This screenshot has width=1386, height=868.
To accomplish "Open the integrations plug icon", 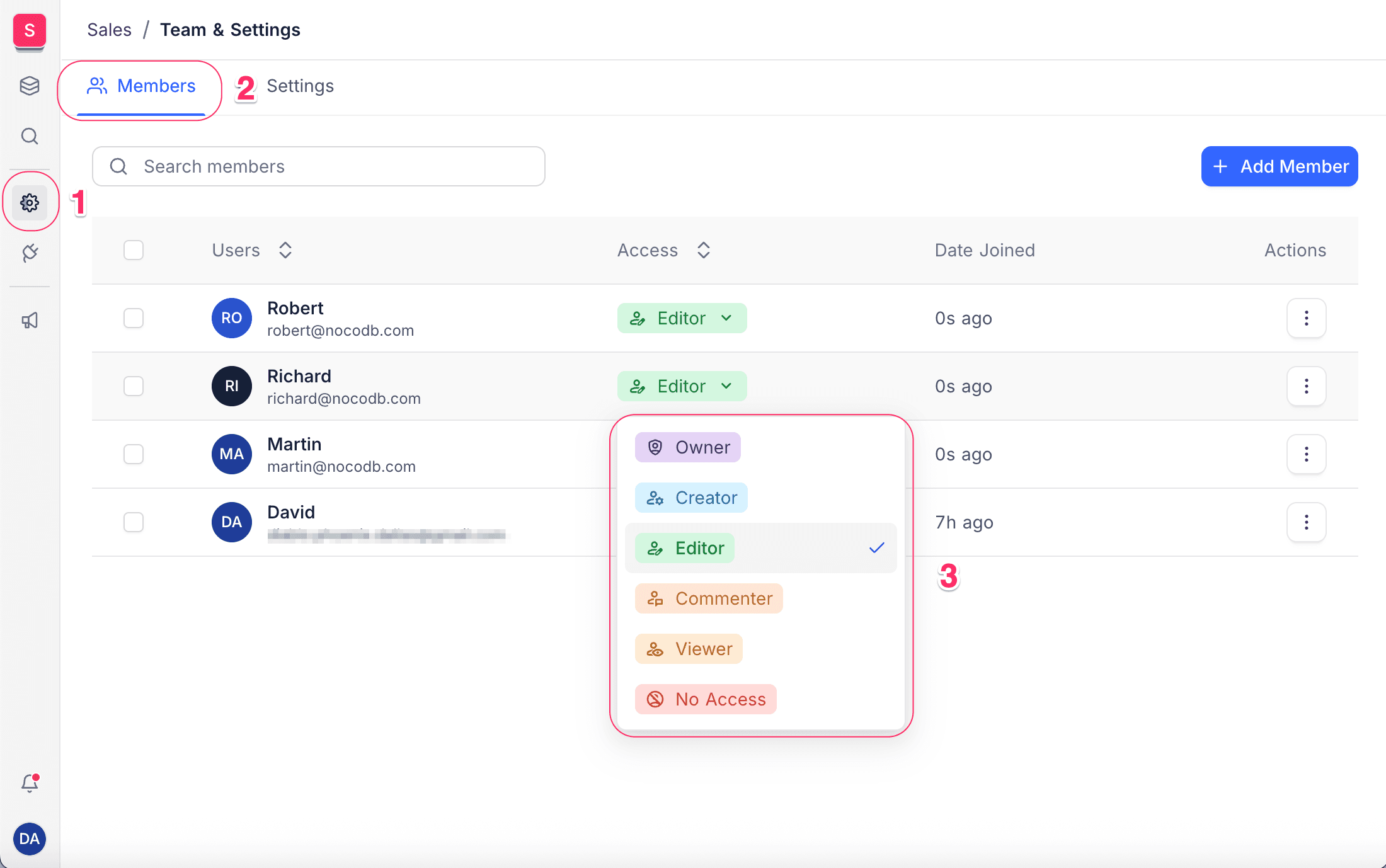I will [x=29, y=253].
